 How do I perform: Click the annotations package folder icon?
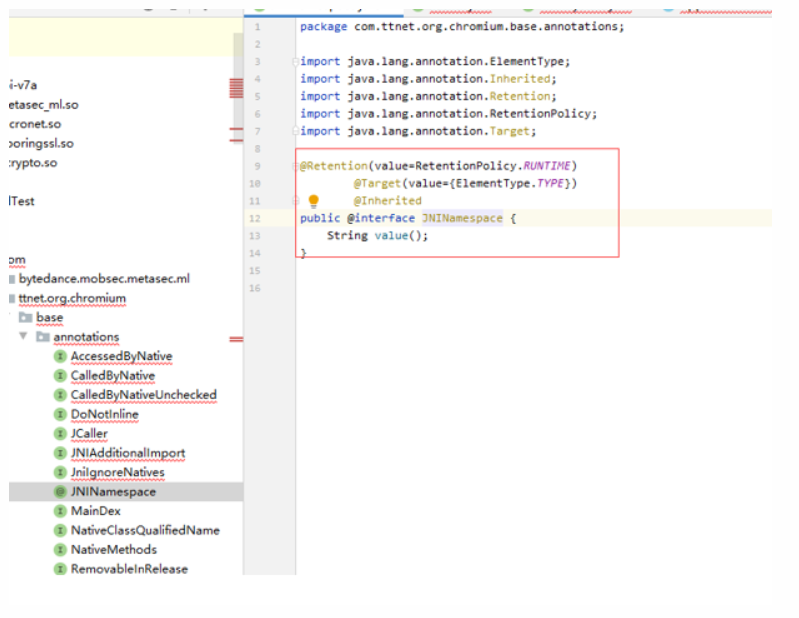[43, 337]
